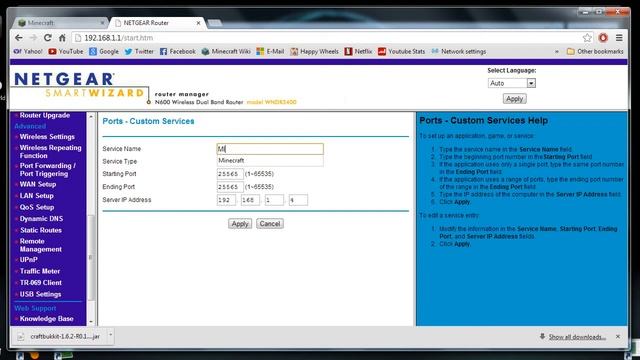Bookmark page with star icon
Screen dimensions: 640x360
click(x=587, y=38)
